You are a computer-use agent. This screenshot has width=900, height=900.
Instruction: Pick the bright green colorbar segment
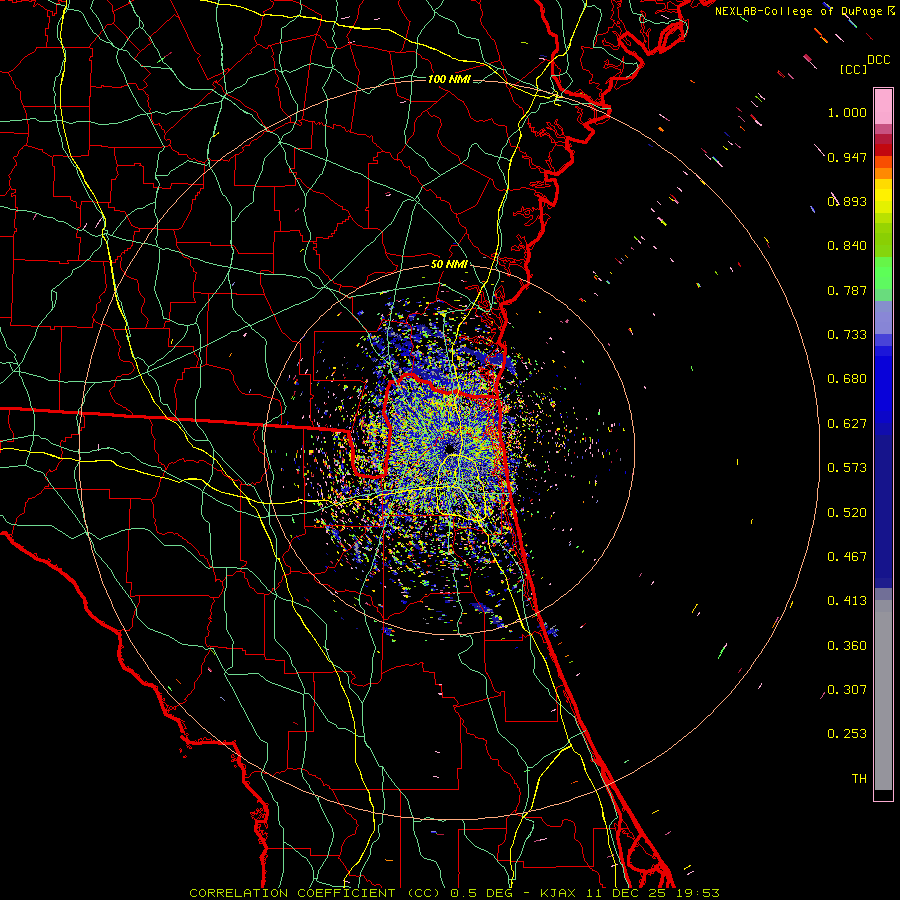click(x=883, y=273)
